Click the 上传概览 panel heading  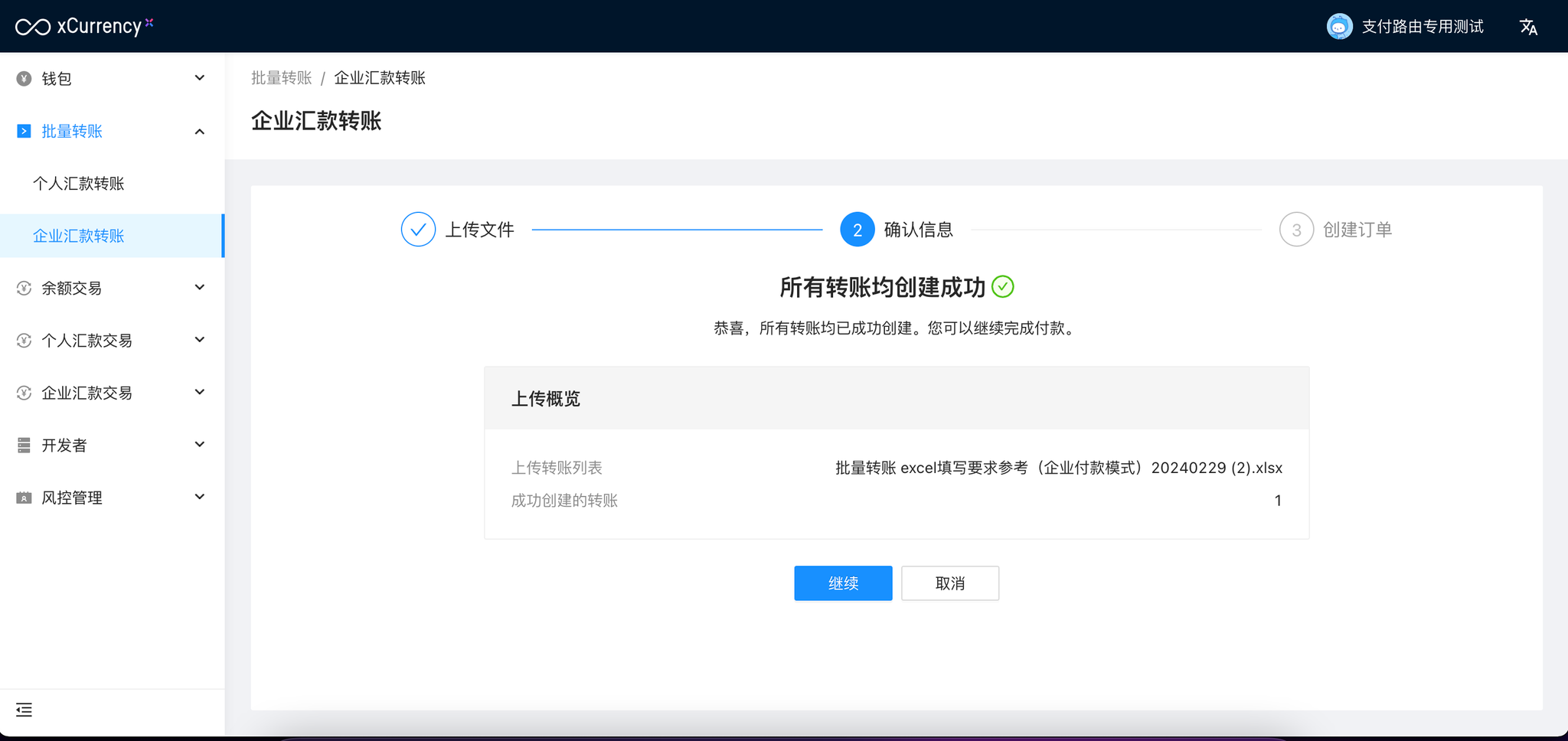546,399
